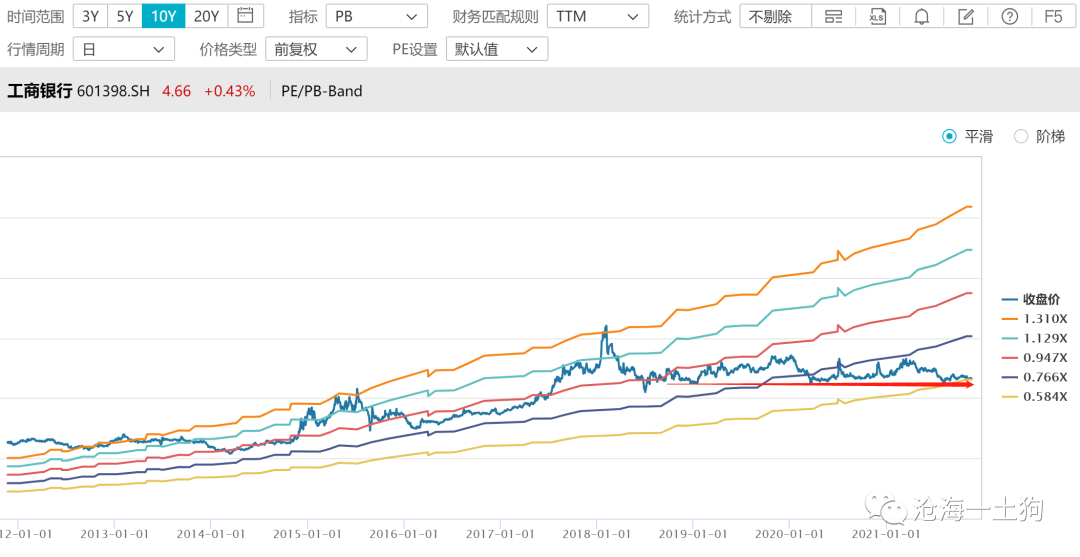Open the alert bell icon
The width and height of the screenshot is (1080, 557).
tap(921, 17)
